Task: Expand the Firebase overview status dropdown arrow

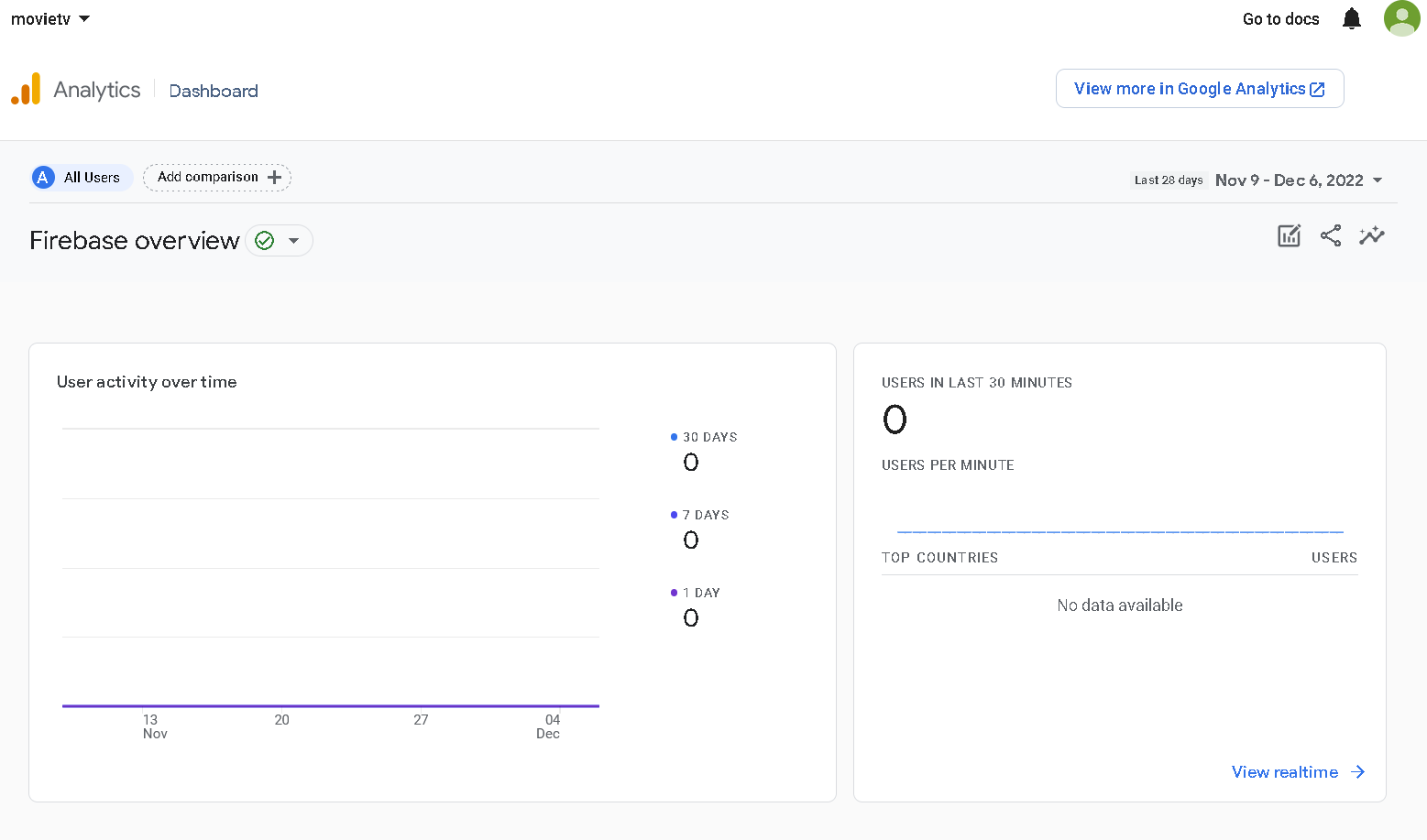Action: pos(294,241)
